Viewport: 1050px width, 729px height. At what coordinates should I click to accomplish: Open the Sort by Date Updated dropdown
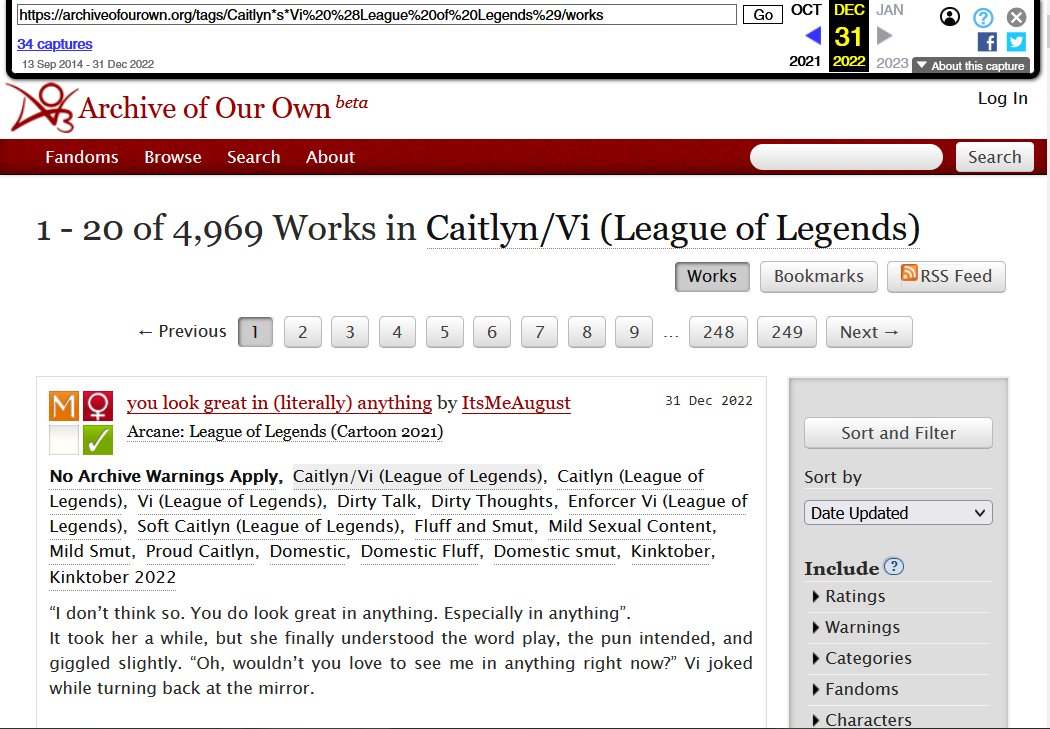(898, 513)
